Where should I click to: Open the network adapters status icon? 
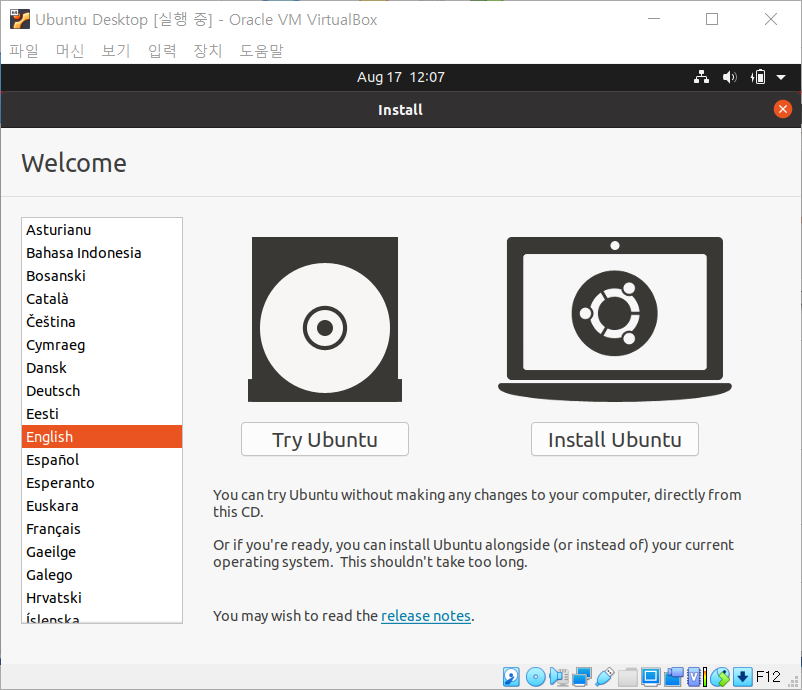tap(582, 677)
